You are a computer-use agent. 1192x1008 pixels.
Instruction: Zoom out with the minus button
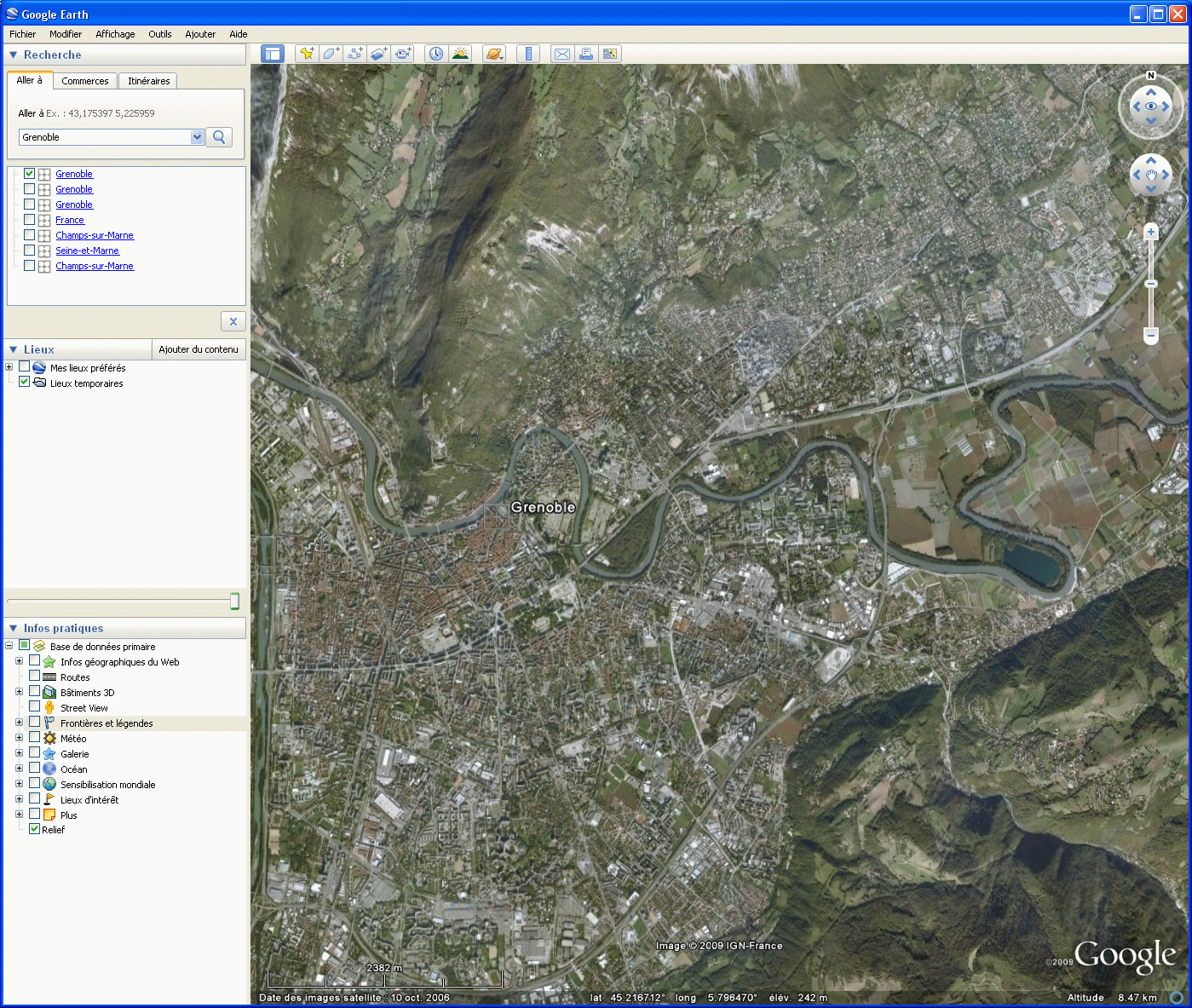click(x=1151, y=336)
